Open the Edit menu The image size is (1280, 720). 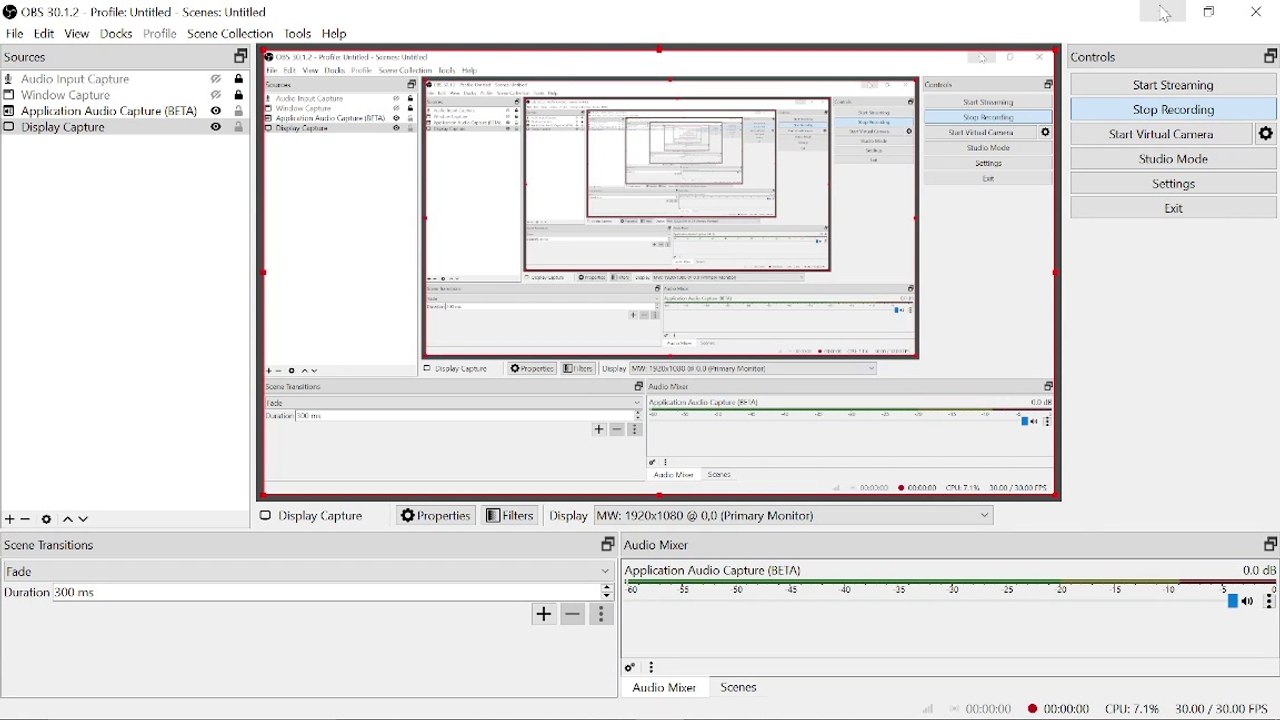(44, 34)
